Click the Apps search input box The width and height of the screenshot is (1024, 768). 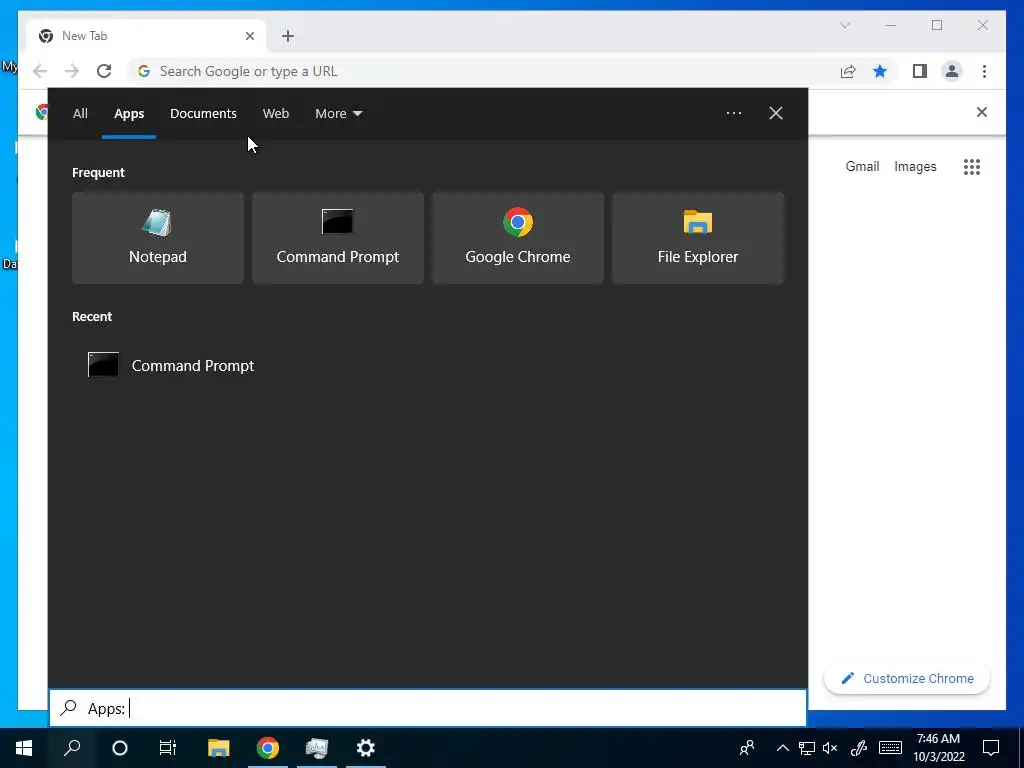click(x=428, y=708)
